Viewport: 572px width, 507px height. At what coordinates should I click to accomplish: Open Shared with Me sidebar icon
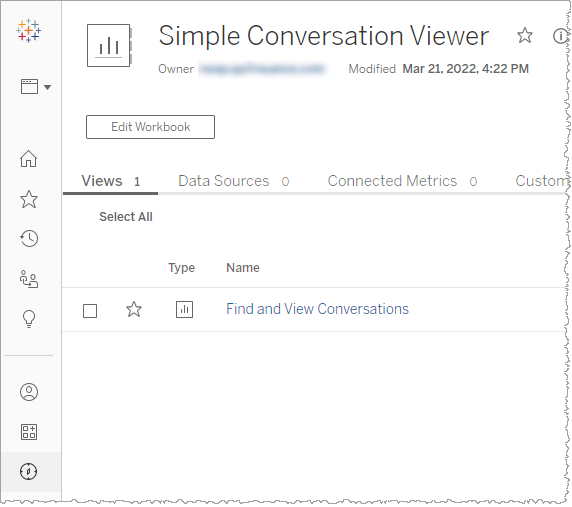tap(29, 279)
